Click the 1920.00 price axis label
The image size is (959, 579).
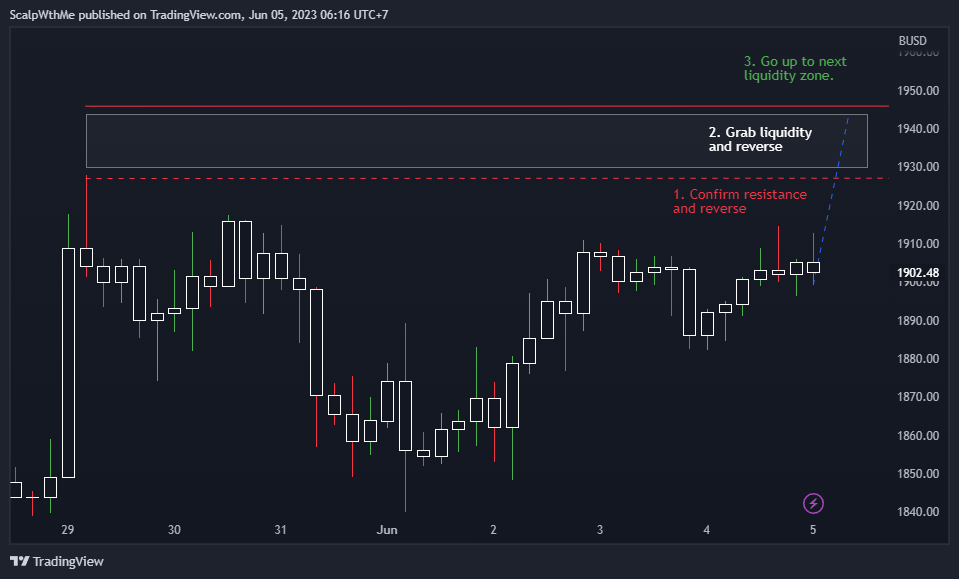coord(917,205)
